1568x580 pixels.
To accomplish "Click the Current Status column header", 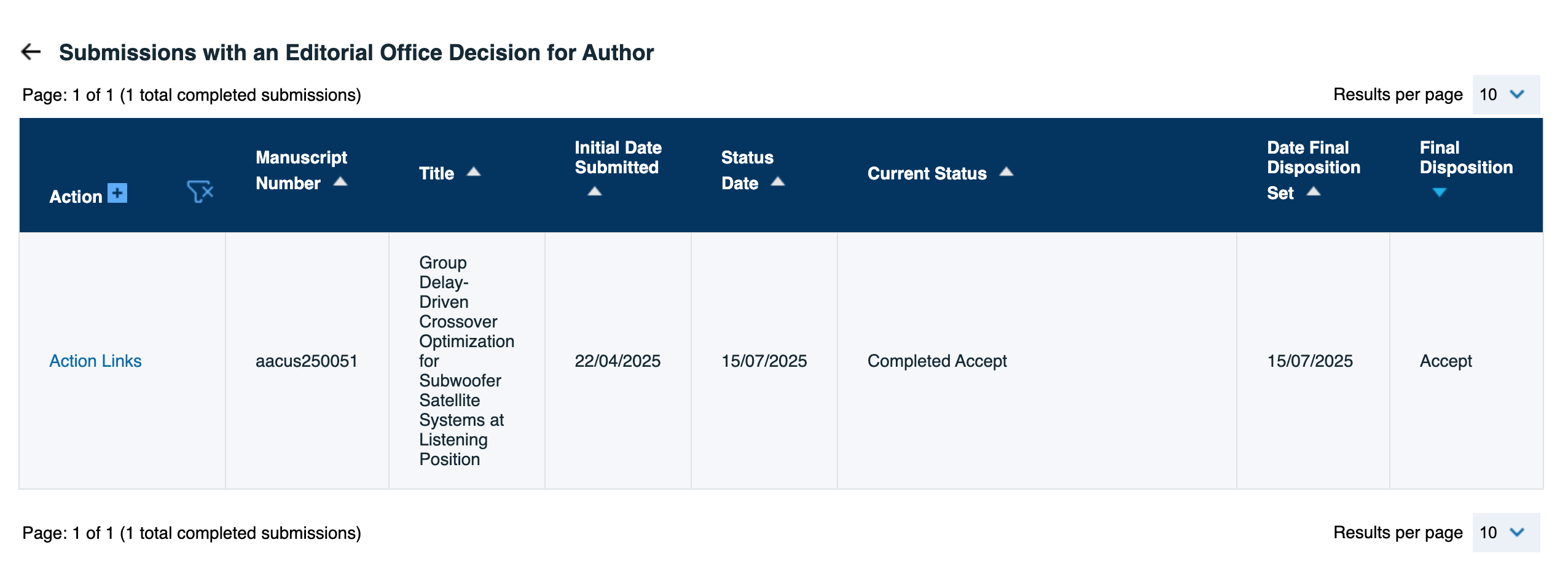I will [x=927, y=174].
